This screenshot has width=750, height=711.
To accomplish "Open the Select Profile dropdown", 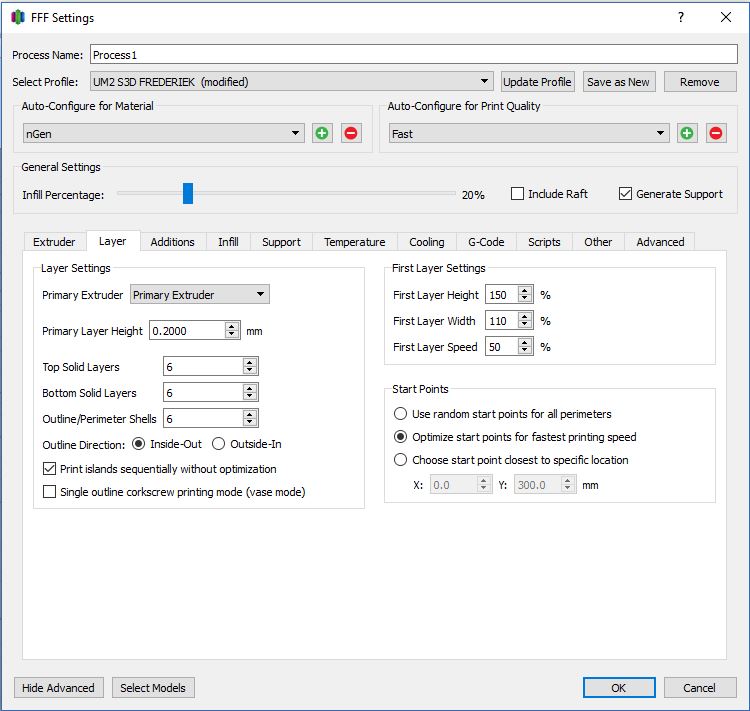I will 485,82.
